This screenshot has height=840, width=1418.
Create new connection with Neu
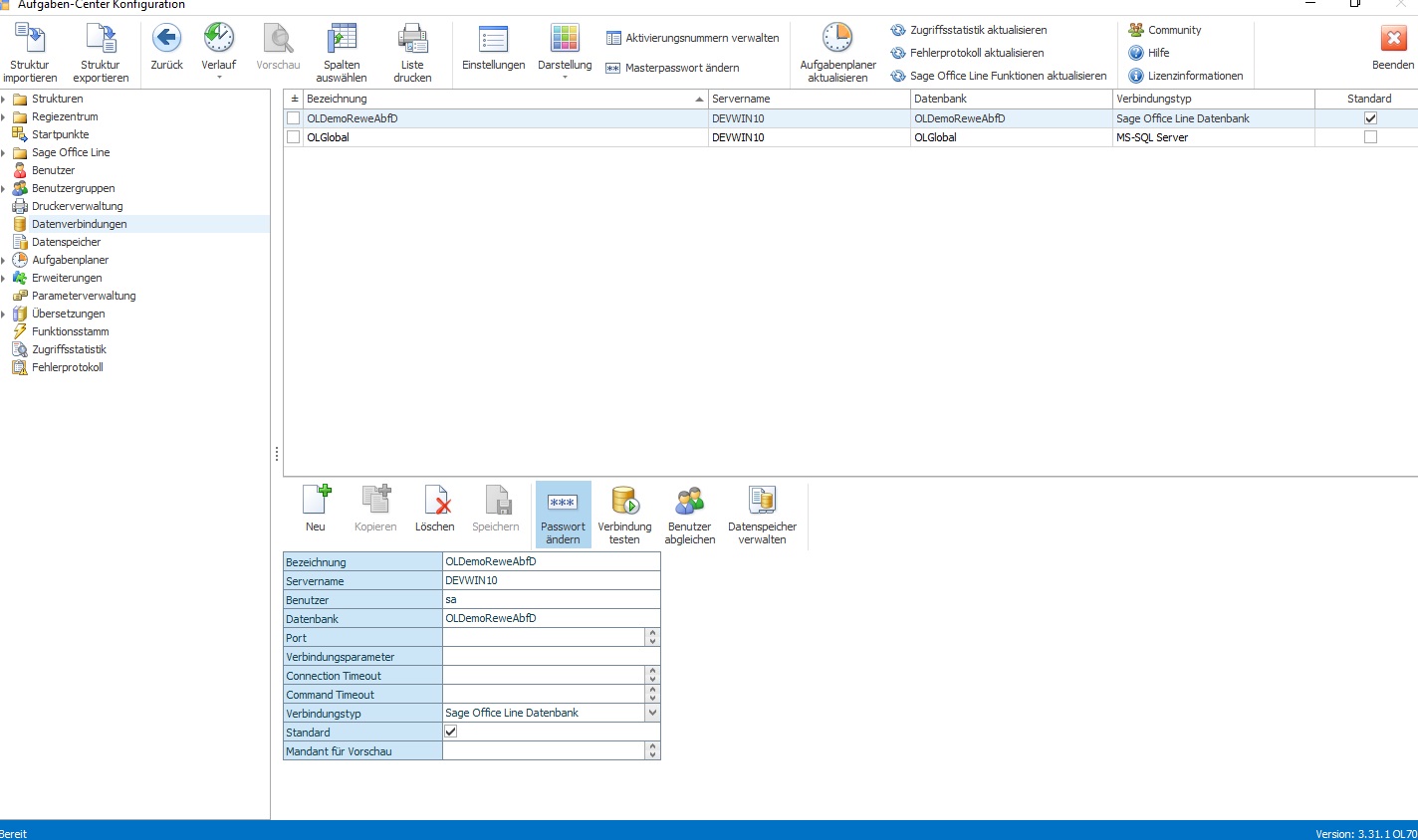pyautogui.click(x=316, y=509)
